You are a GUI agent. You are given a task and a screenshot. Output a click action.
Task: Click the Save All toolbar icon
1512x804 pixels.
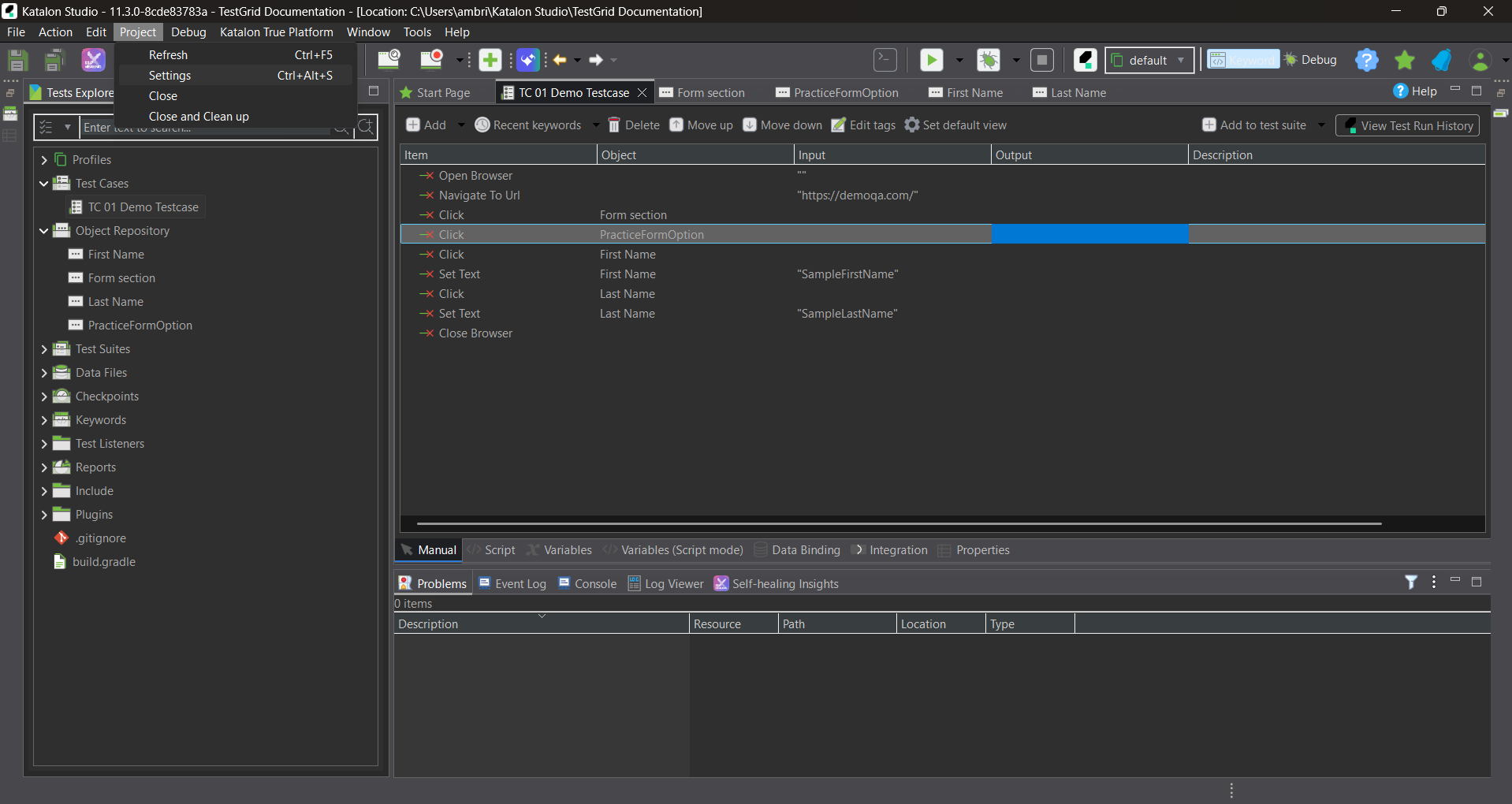point(54,60)
